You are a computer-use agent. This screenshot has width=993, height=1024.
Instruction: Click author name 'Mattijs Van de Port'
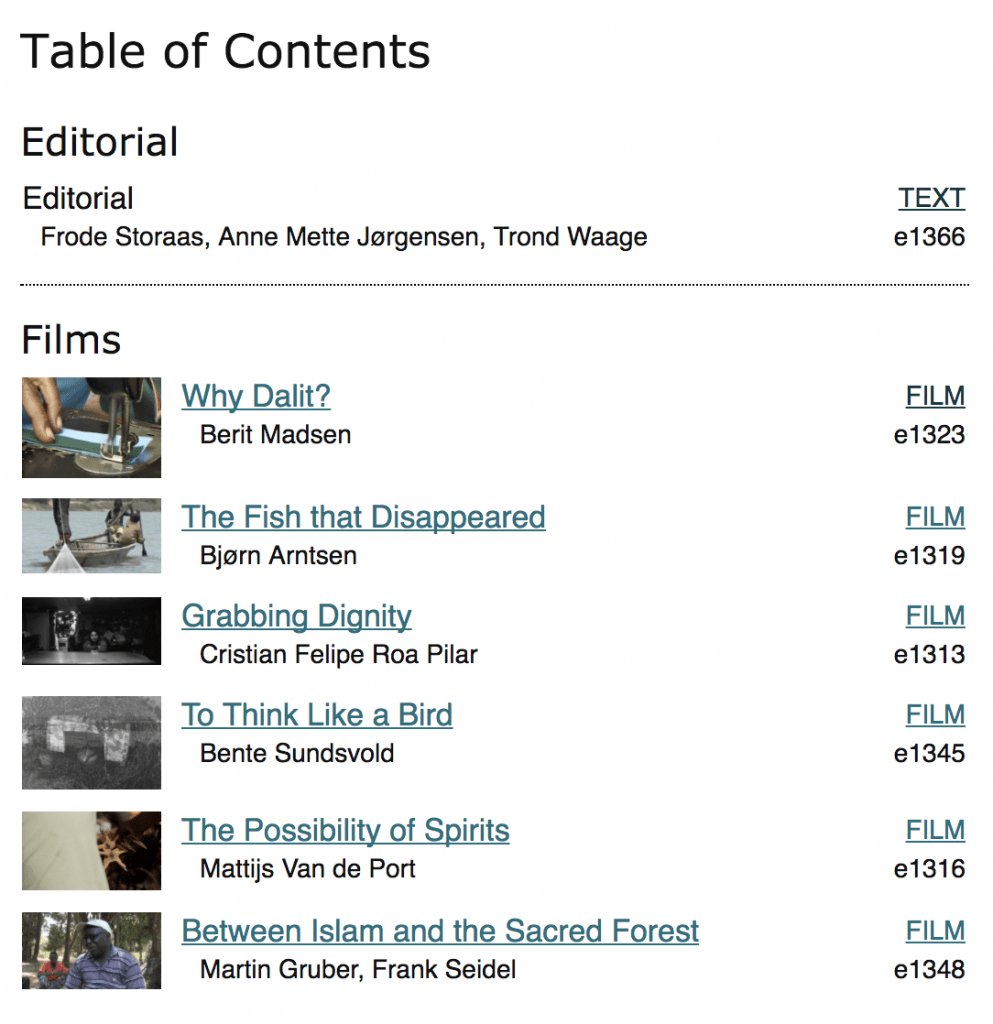(x=307, y=869)
